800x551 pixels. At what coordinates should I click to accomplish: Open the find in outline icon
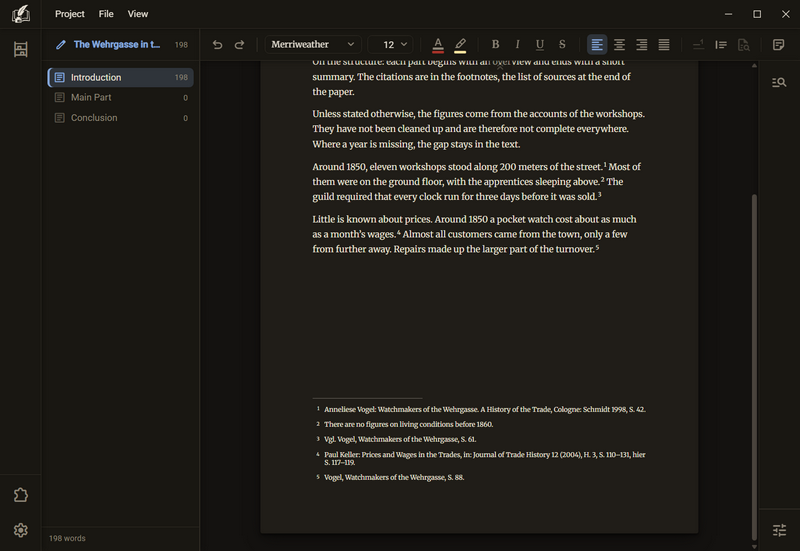pyautogui.click(x=779, y=82)
